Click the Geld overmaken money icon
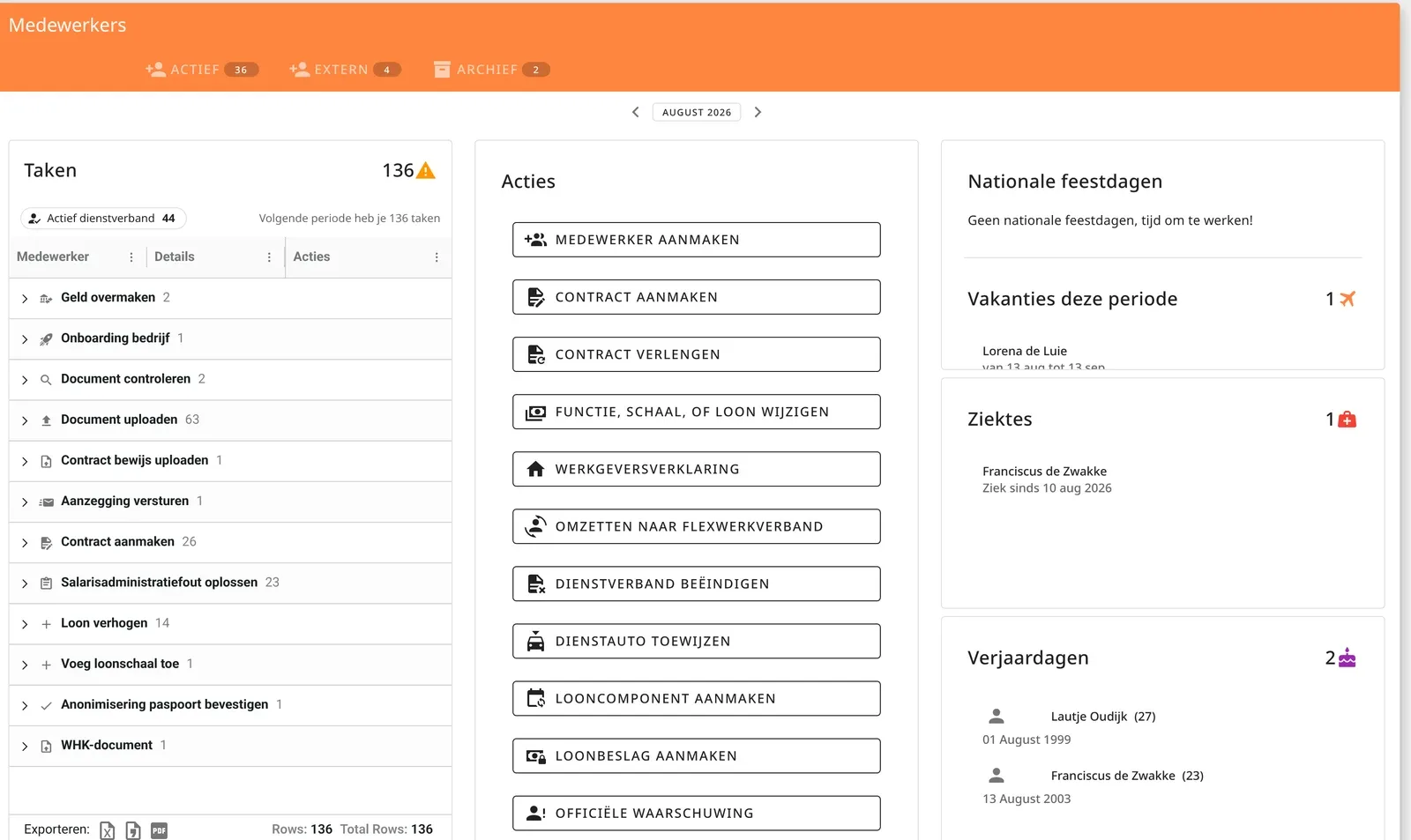 click(46, 299)
